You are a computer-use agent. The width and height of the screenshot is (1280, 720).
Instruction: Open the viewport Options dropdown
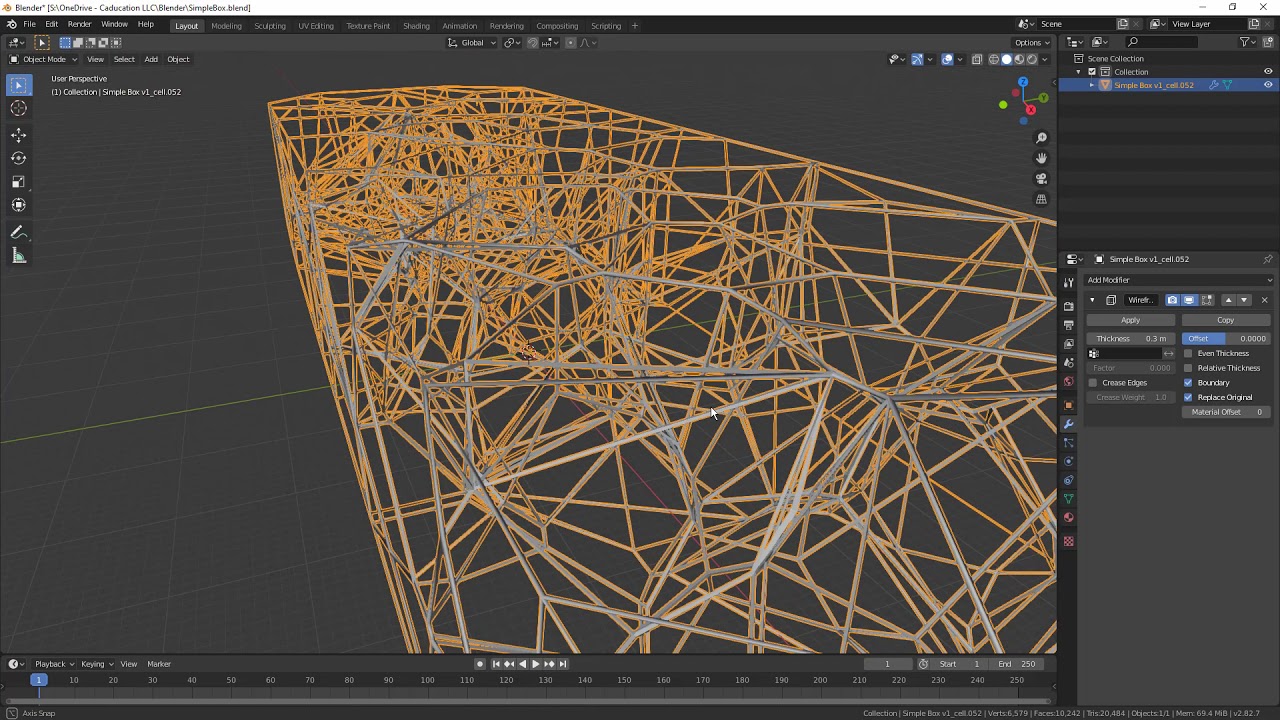(x=1033, y=42)
